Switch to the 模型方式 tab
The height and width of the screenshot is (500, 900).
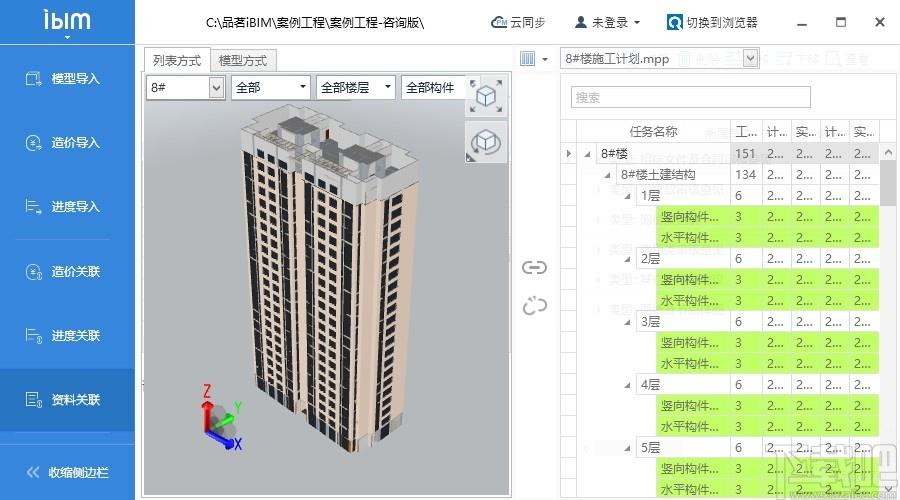coord(244,60)
